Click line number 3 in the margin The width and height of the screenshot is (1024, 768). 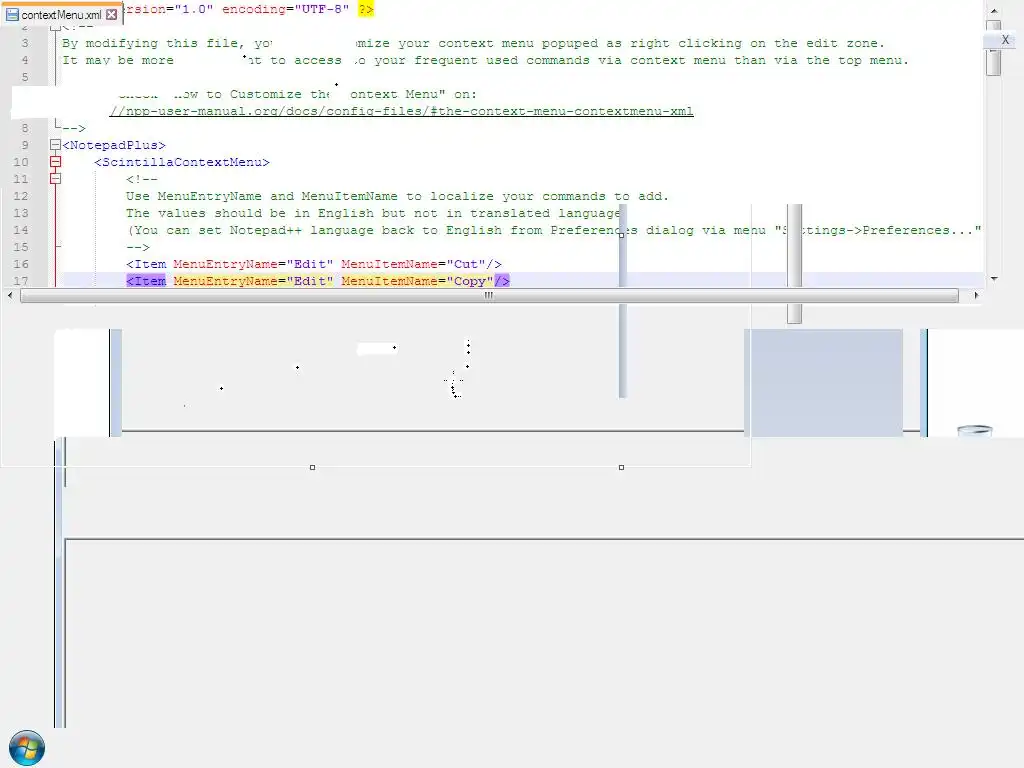(x=25, y=43)
